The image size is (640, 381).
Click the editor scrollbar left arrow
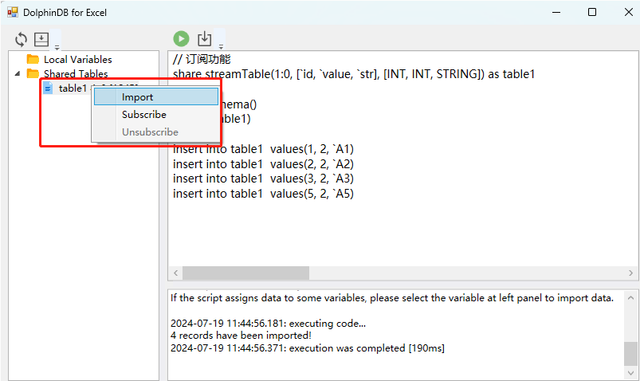[176, 273]
